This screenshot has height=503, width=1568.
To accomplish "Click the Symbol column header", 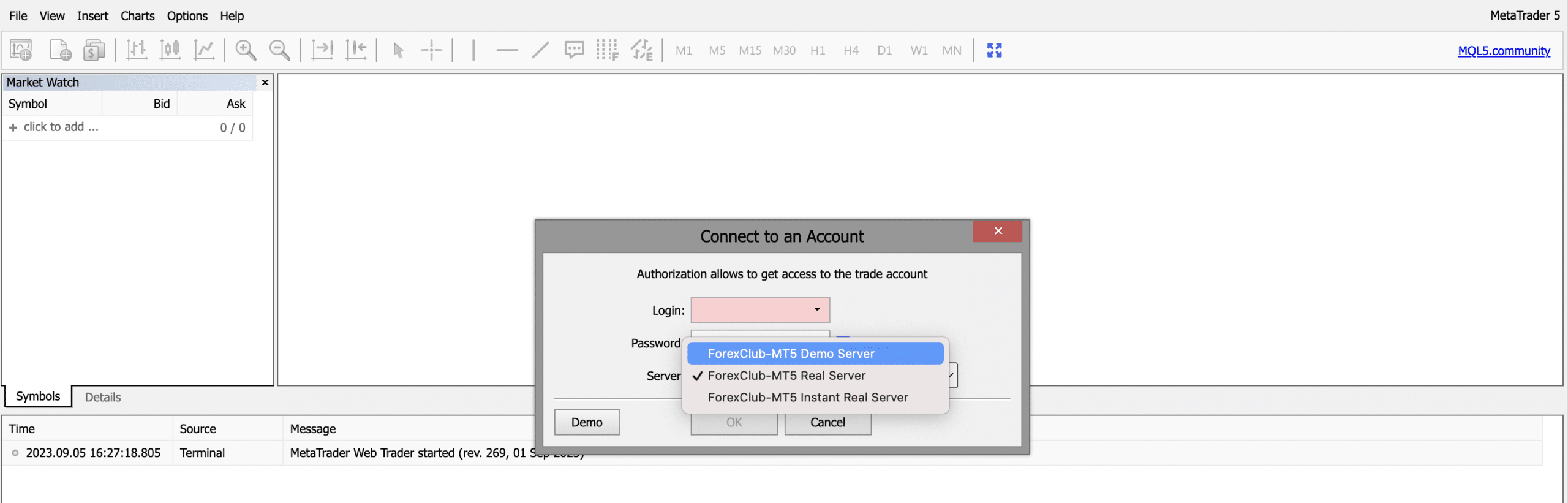I will pyautogui.click(x=53, y=104).
